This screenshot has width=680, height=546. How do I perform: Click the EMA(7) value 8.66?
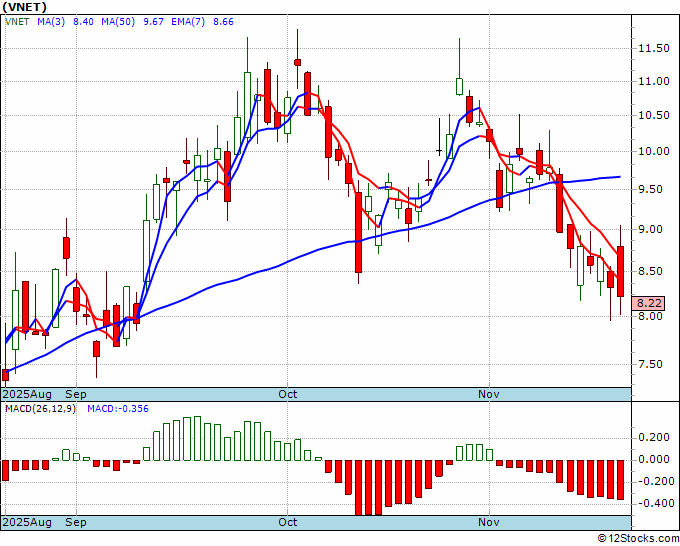tap(223, 22)
